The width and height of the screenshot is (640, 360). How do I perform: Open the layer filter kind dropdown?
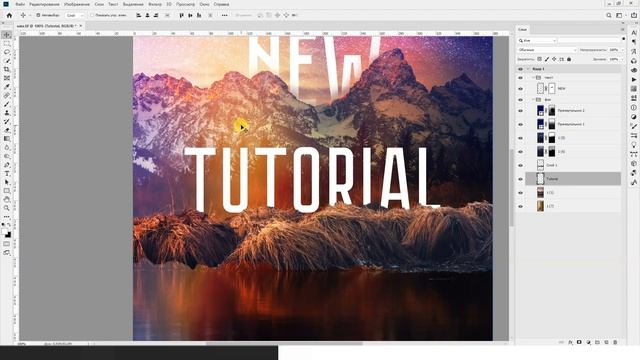[x=537, y=41]
